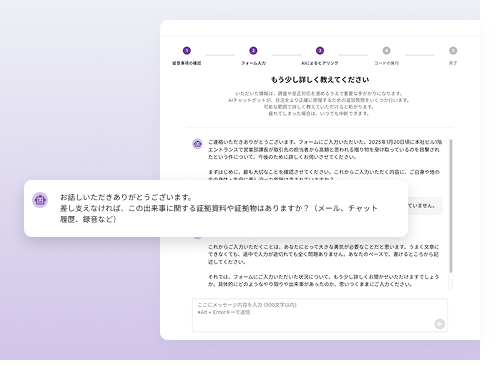
Task: Click step 3 AIによるヒアリング circle
Action: (320, 51)
